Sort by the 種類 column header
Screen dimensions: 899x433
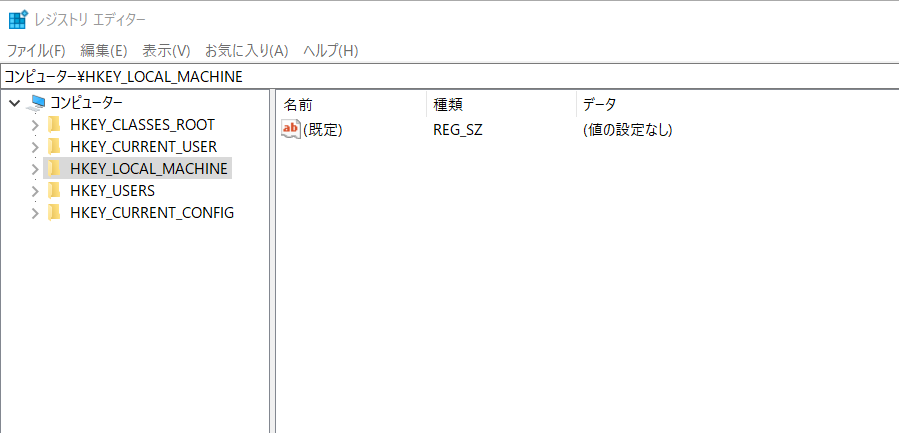coord(501,104)
